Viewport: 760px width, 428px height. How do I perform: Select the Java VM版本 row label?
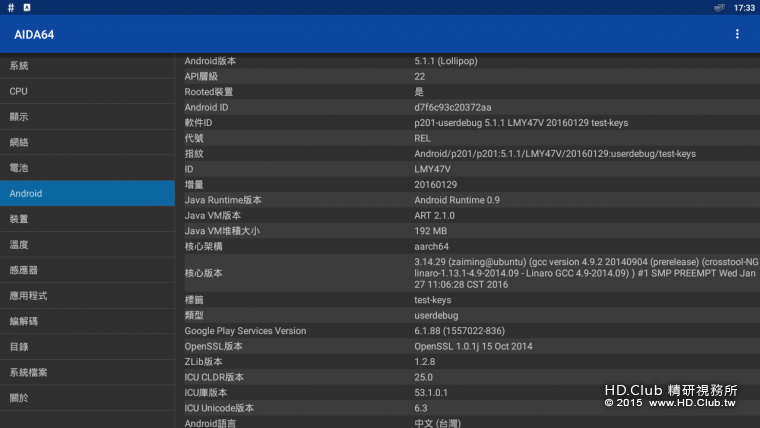coord(212,216)
